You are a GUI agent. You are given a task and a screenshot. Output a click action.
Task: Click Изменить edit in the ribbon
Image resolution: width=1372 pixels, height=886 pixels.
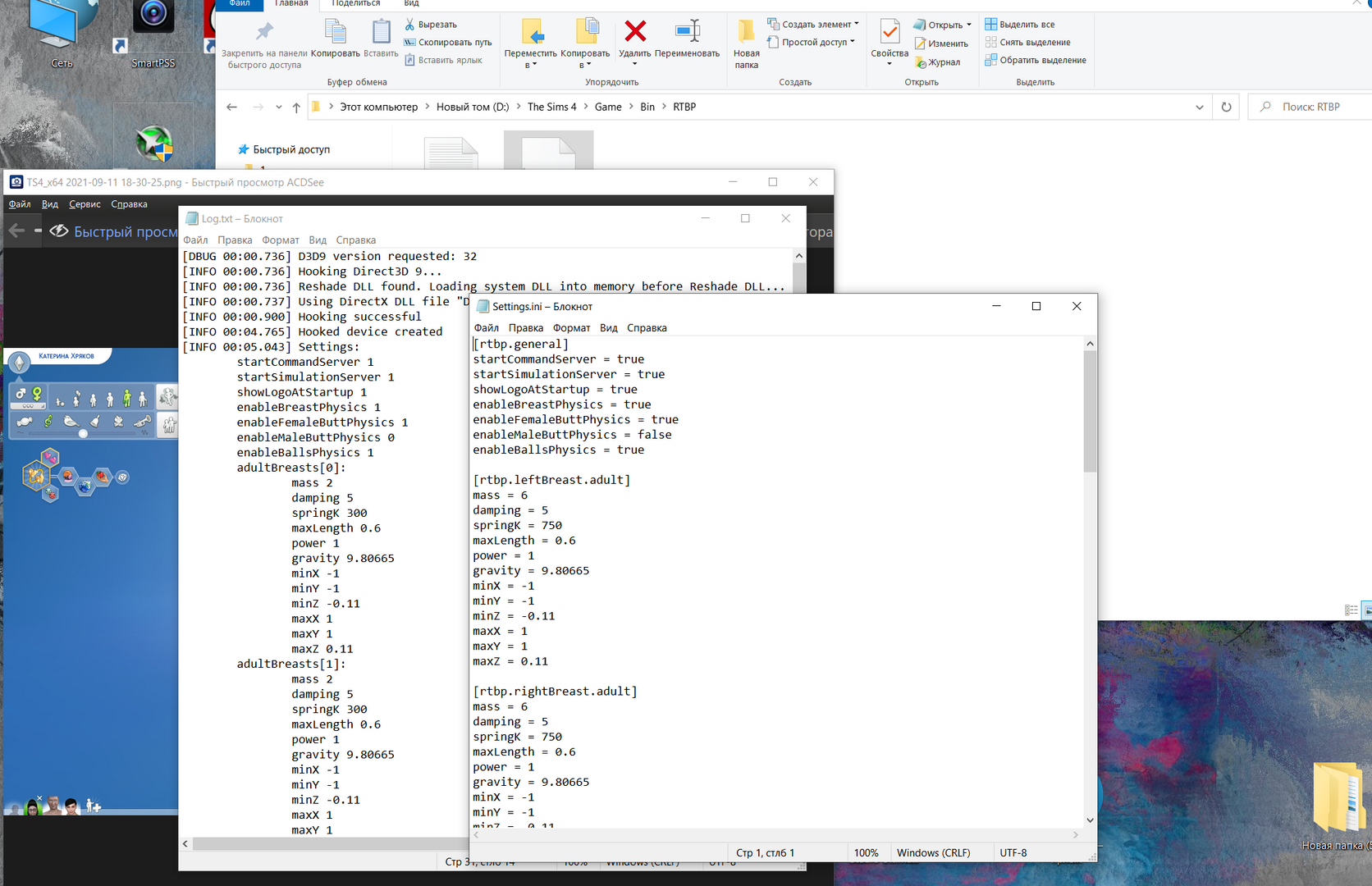click(942, 43)
